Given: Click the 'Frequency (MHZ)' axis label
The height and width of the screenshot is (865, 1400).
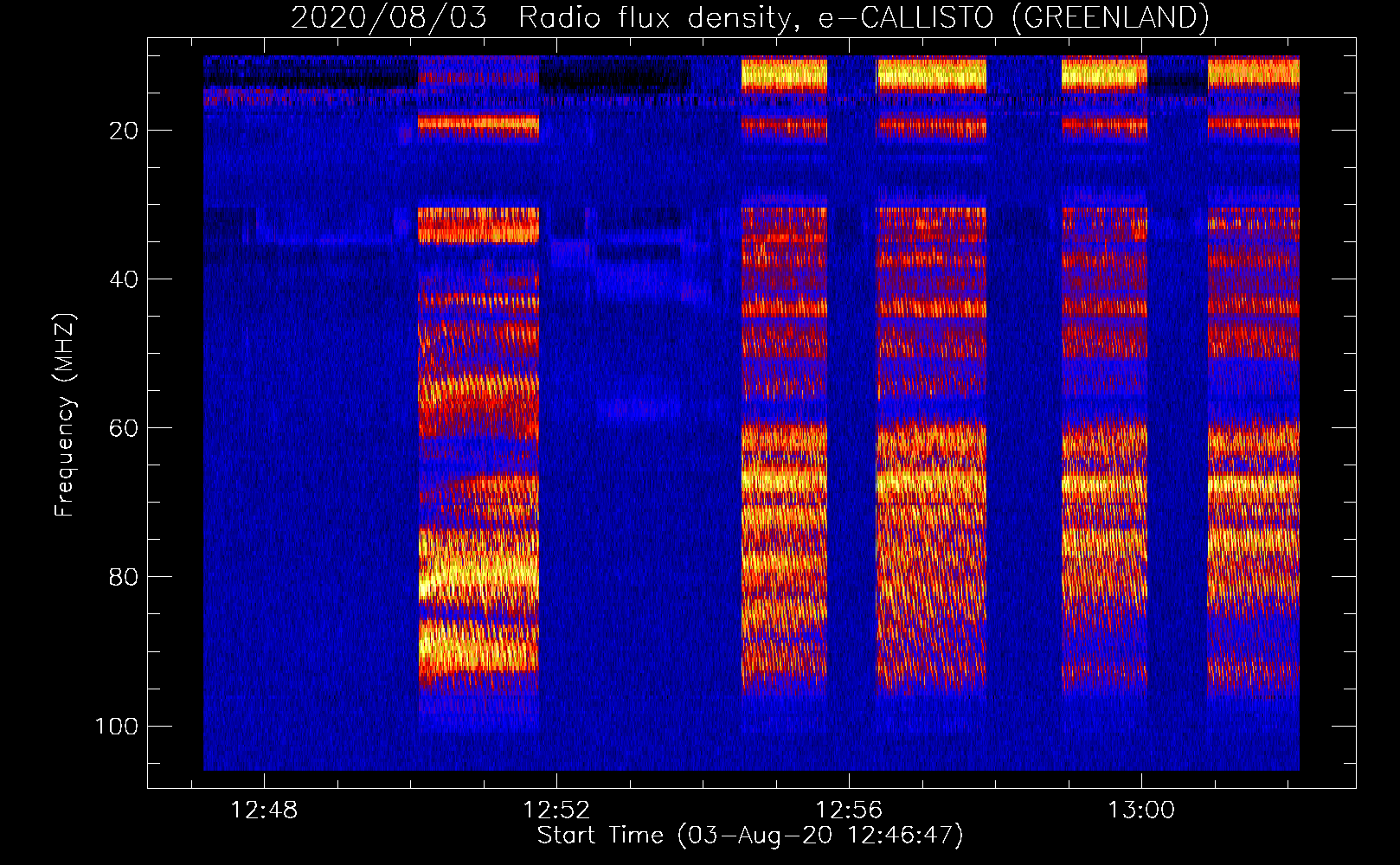Looking at the screenshot, I should (x=65, y=414).
